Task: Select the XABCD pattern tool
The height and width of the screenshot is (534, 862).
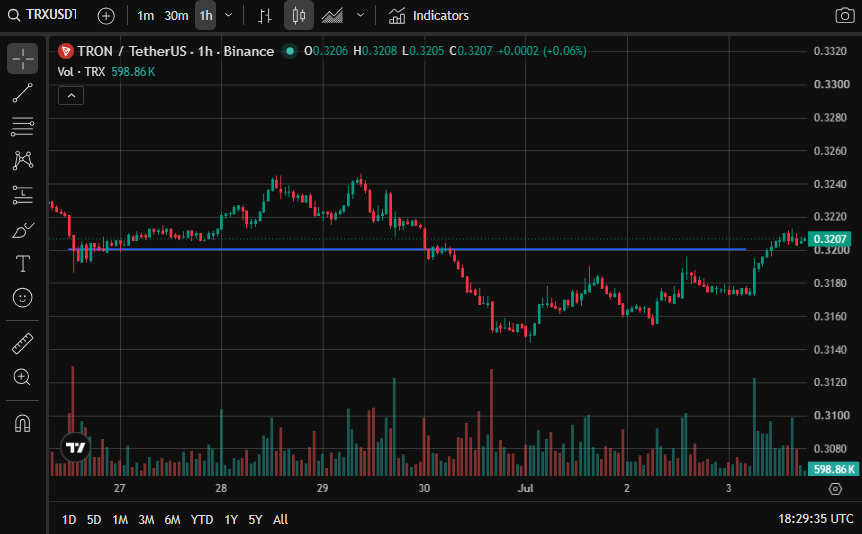Action: point(23,161)
